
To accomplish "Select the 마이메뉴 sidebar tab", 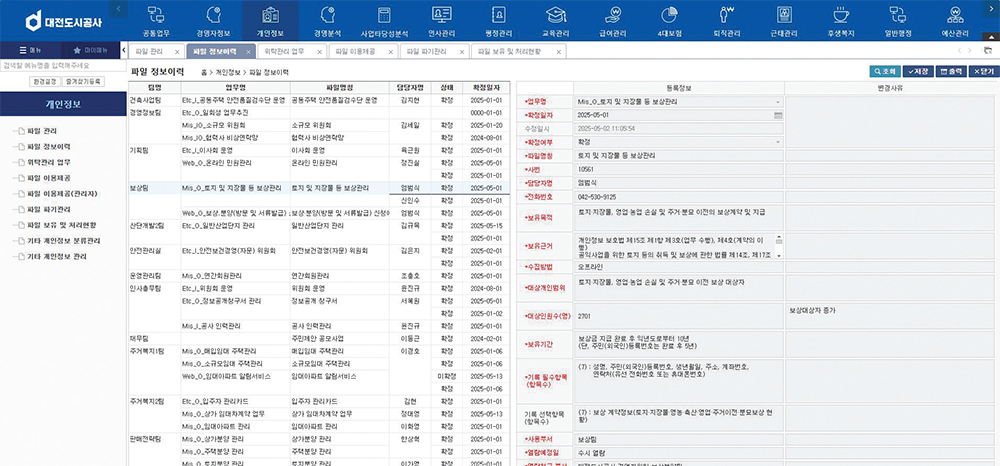I will pyautogui.click(x=90, y=50).
